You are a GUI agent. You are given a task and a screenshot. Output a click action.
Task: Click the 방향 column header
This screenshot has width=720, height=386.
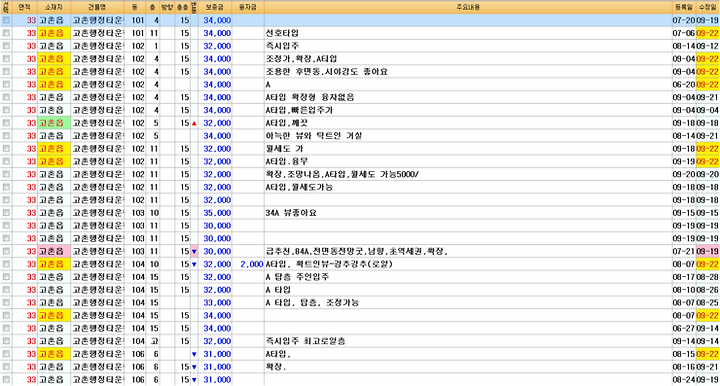coord(166,7)
